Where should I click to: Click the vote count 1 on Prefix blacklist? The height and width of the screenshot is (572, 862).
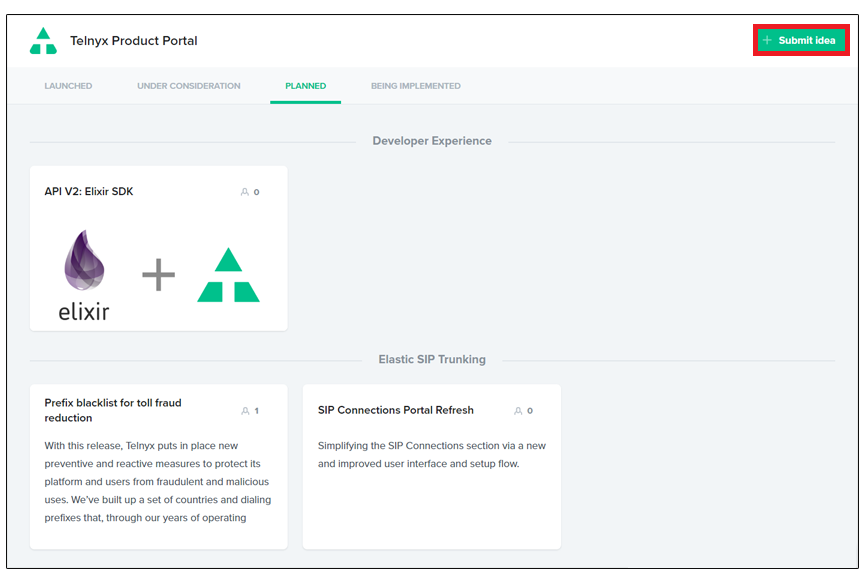(x=257, y=411)
